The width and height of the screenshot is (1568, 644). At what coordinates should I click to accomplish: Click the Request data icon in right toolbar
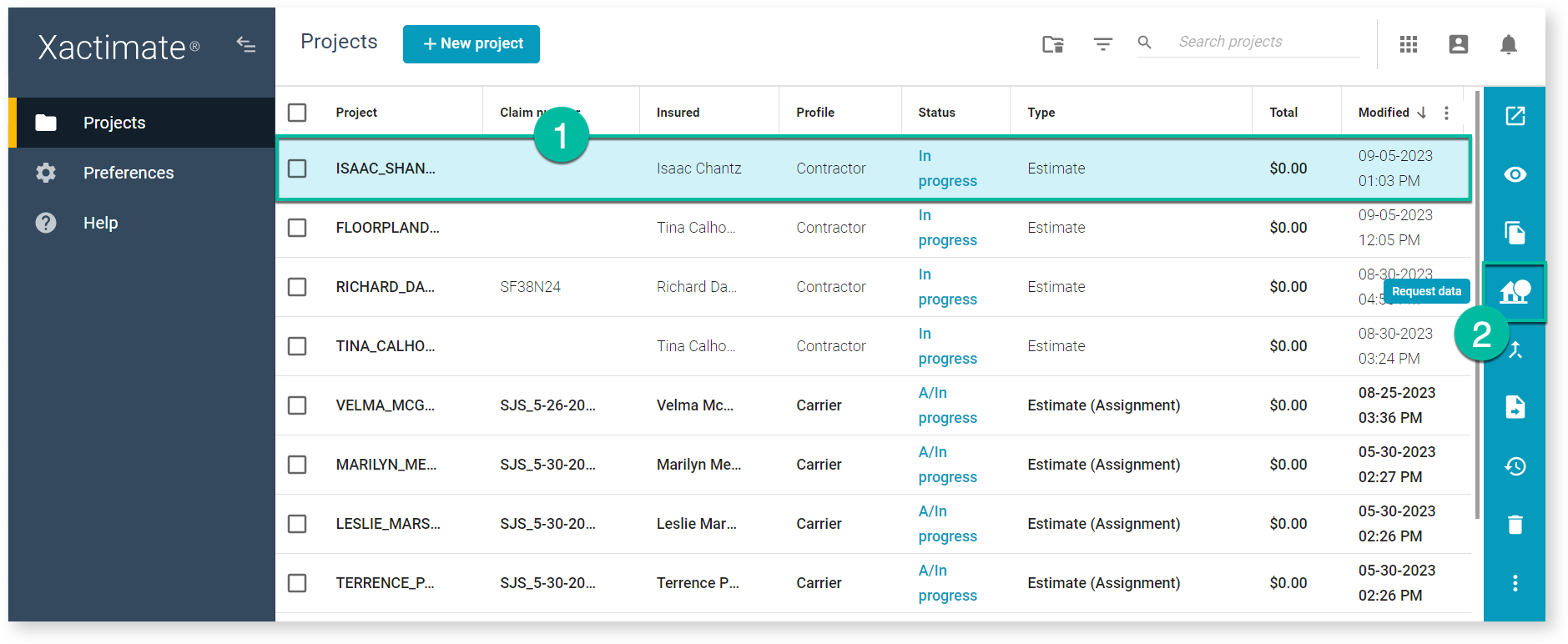click(x=1515, y=292)
